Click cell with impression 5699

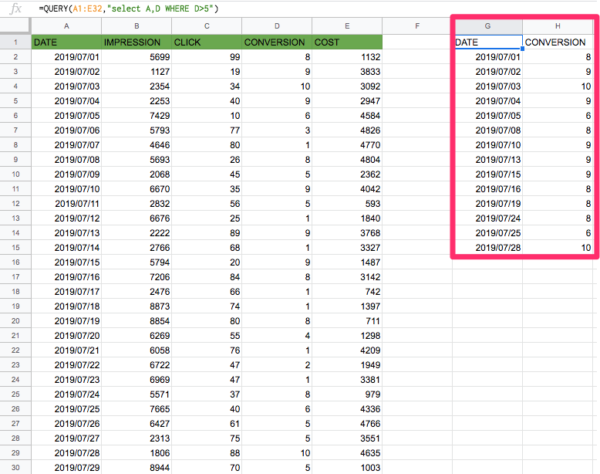pos(137,57)
